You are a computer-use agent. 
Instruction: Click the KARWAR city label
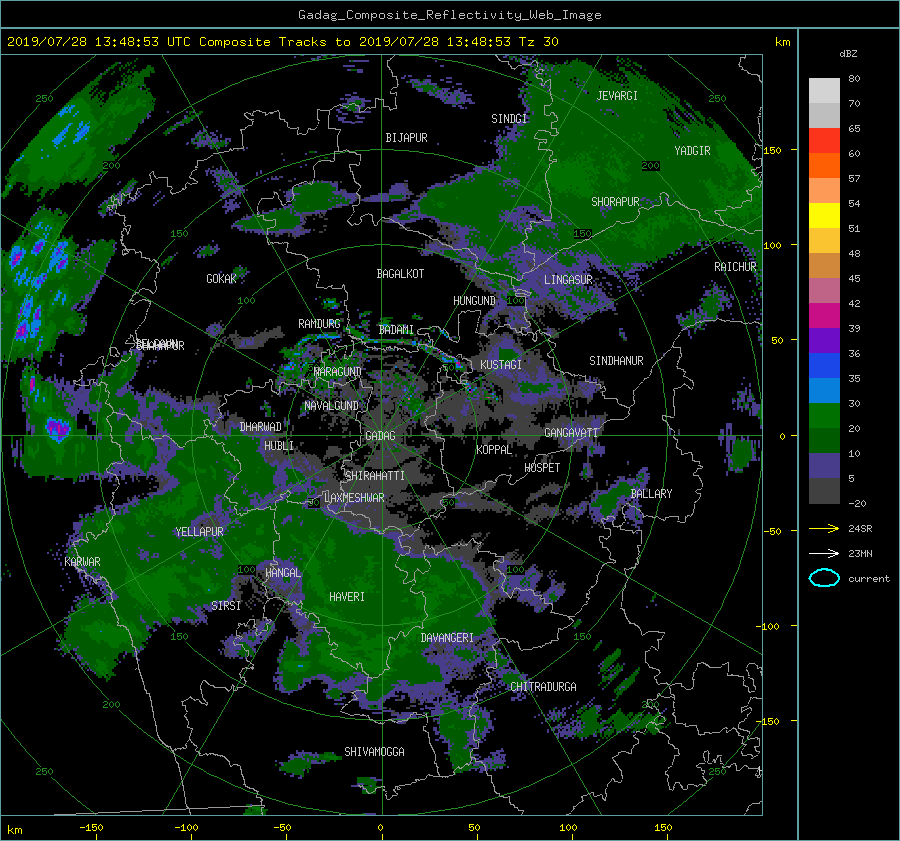(x=82, y=561)
